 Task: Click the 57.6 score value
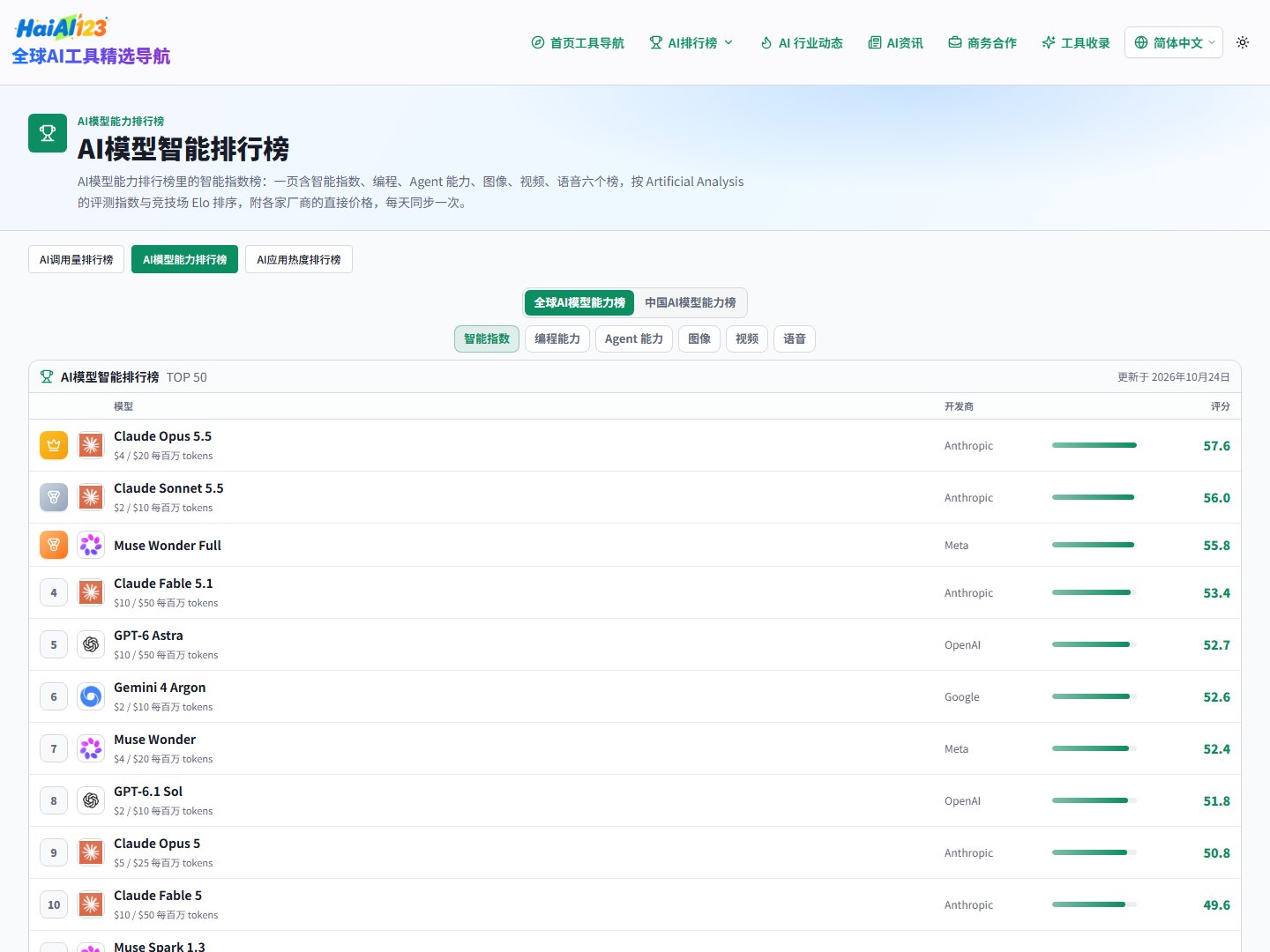(1217, 446)
